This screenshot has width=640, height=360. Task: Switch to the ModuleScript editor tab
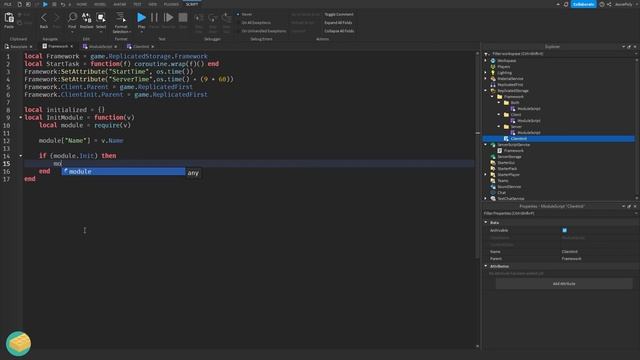pos(100,47)
